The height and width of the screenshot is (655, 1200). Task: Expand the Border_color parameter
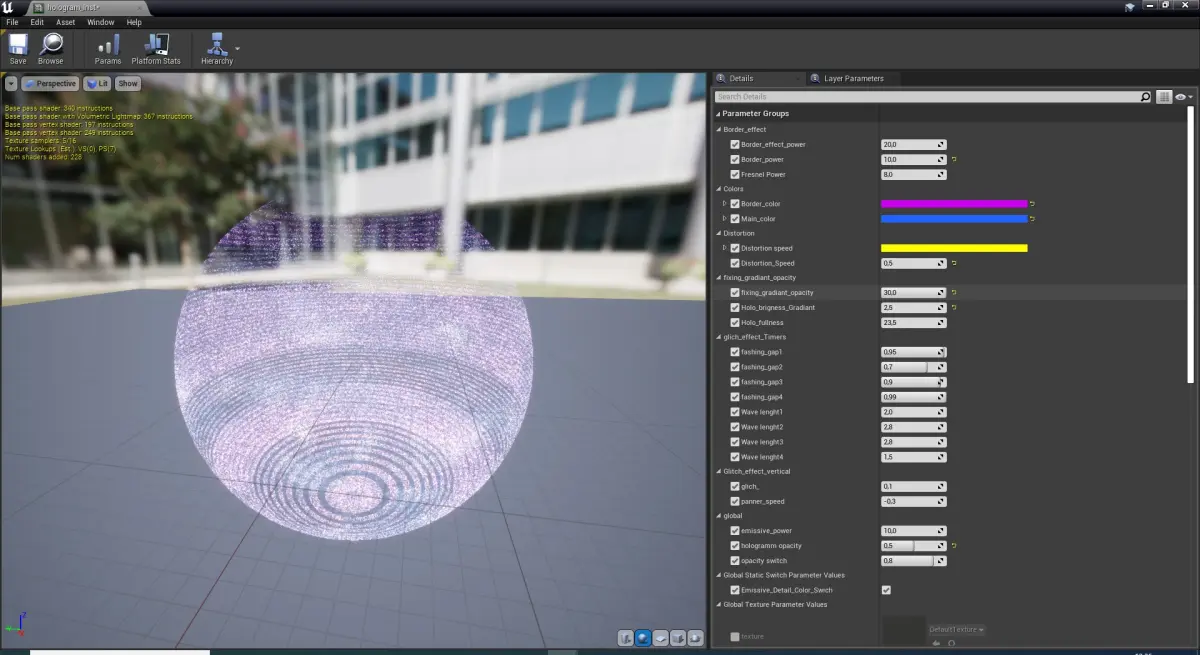(x=725, y=204)
